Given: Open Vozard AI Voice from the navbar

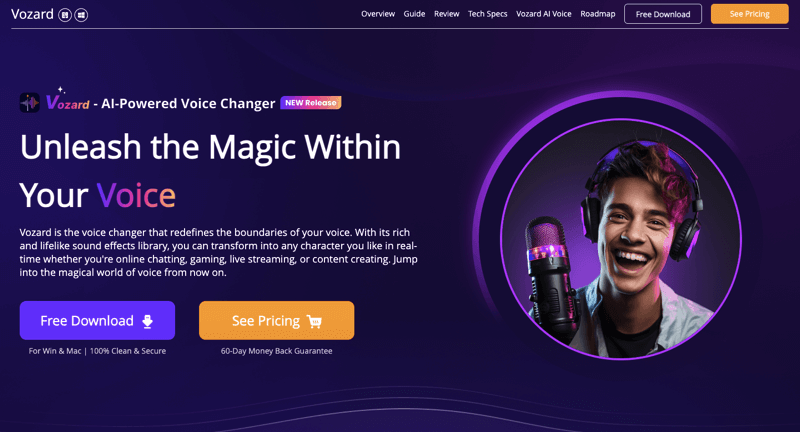Looking at the screenshot, I should [544, 14].
